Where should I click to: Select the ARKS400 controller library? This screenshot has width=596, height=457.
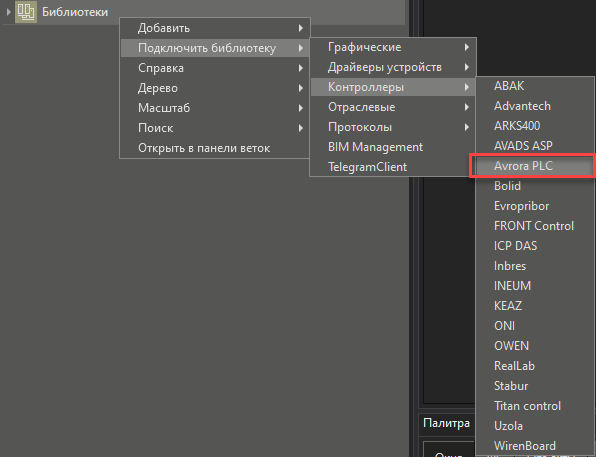[535, 126]
